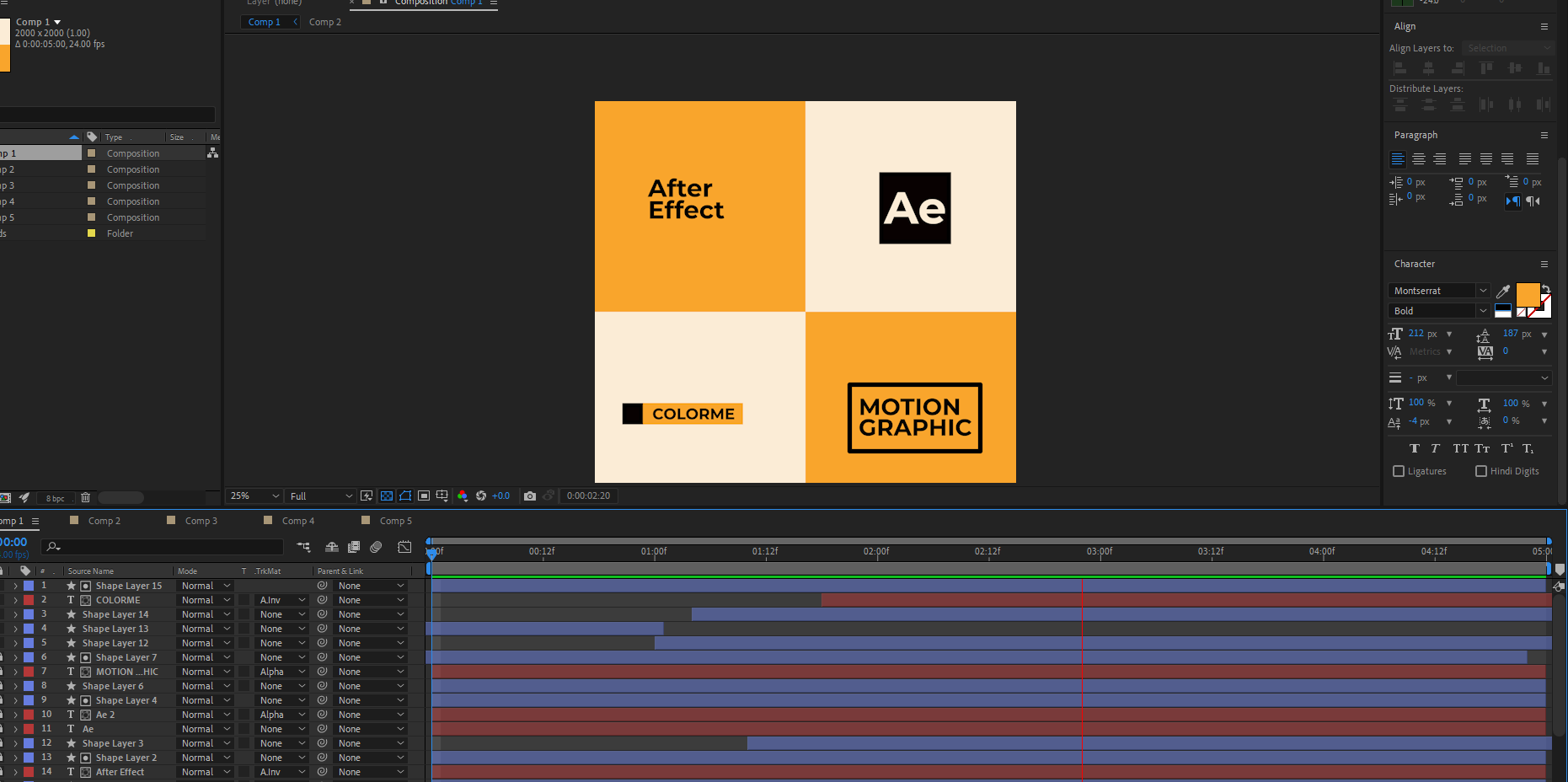The width and height of the screenshot is (1568, 782).
Task: Center the text in Paragraph panel
Action: pos(1419,159)
